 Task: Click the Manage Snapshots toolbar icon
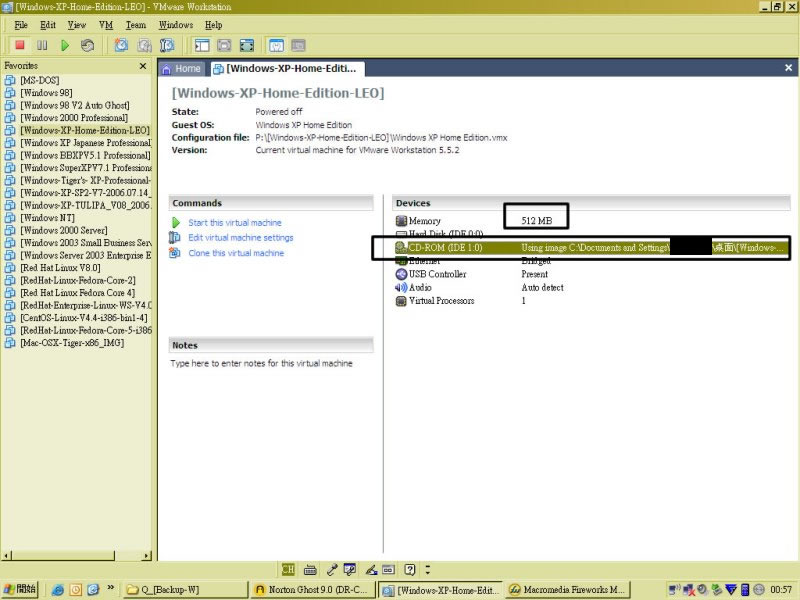167,45
